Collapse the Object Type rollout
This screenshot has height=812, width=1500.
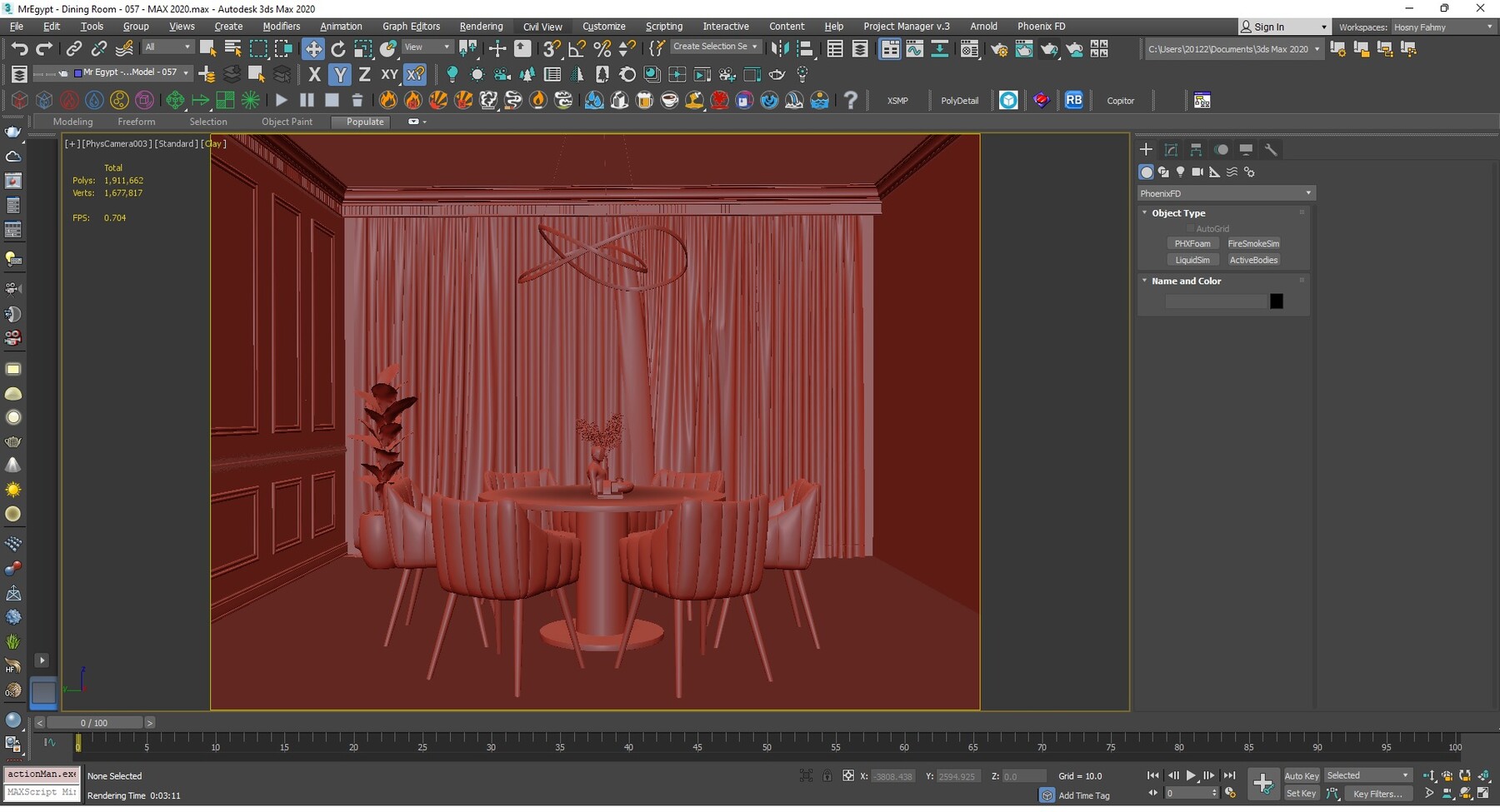[1145, 212]
